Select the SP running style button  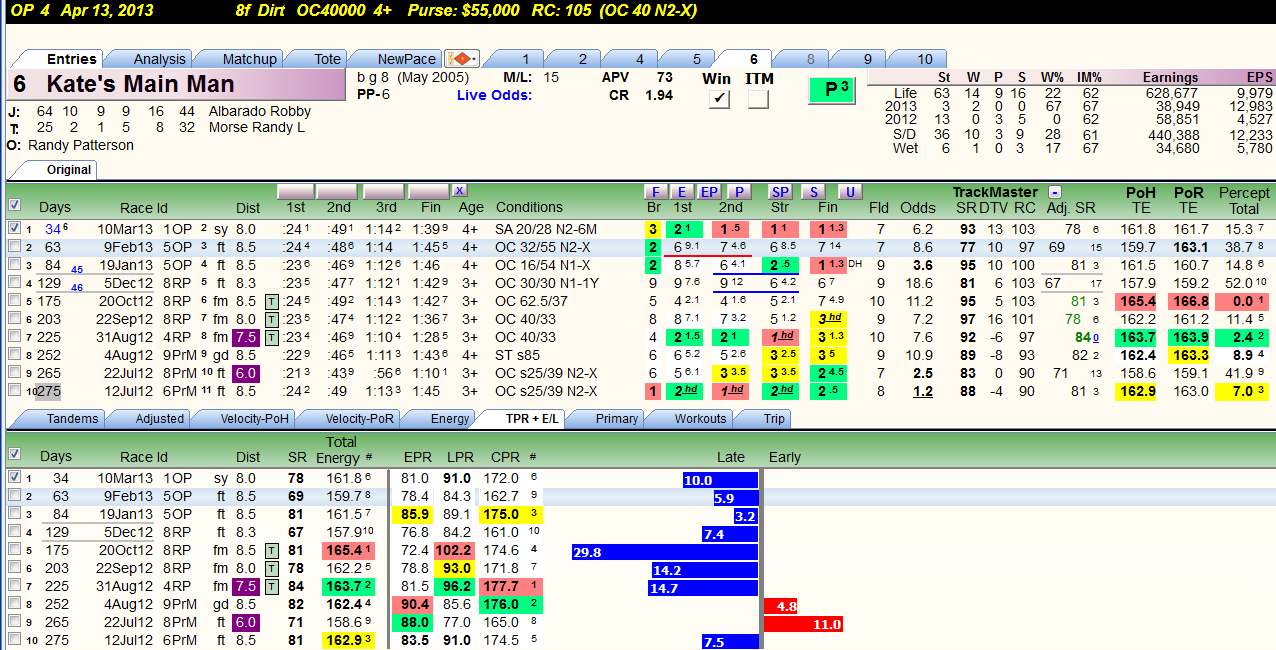click(780, 192)
